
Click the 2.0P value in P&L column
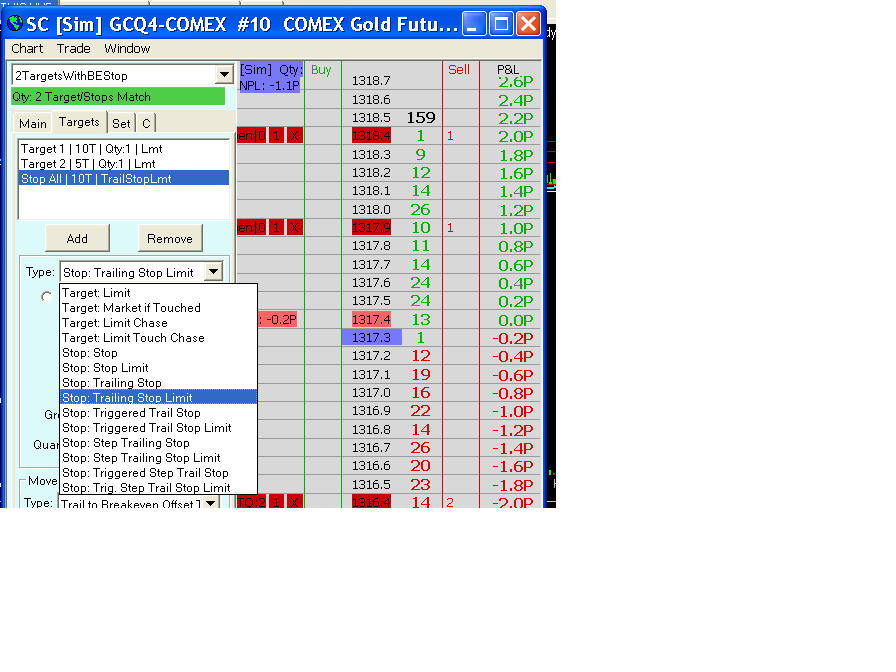click(515, 137)
